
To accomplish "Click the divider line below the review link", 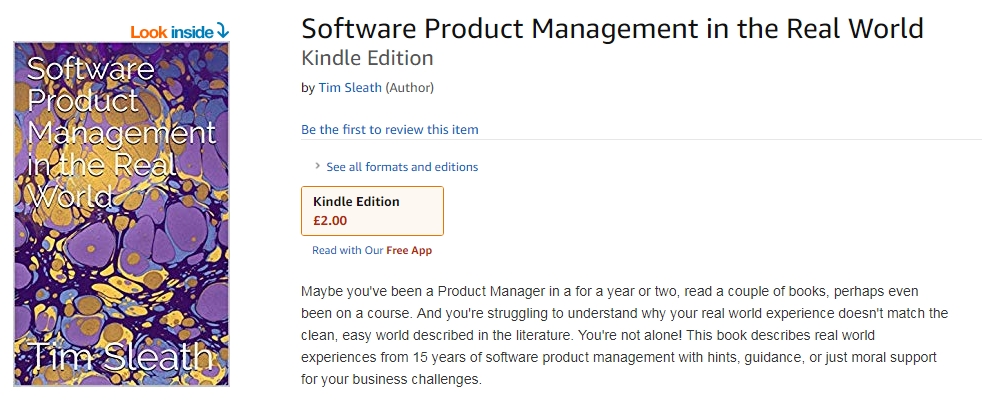I will pos(640,140).
